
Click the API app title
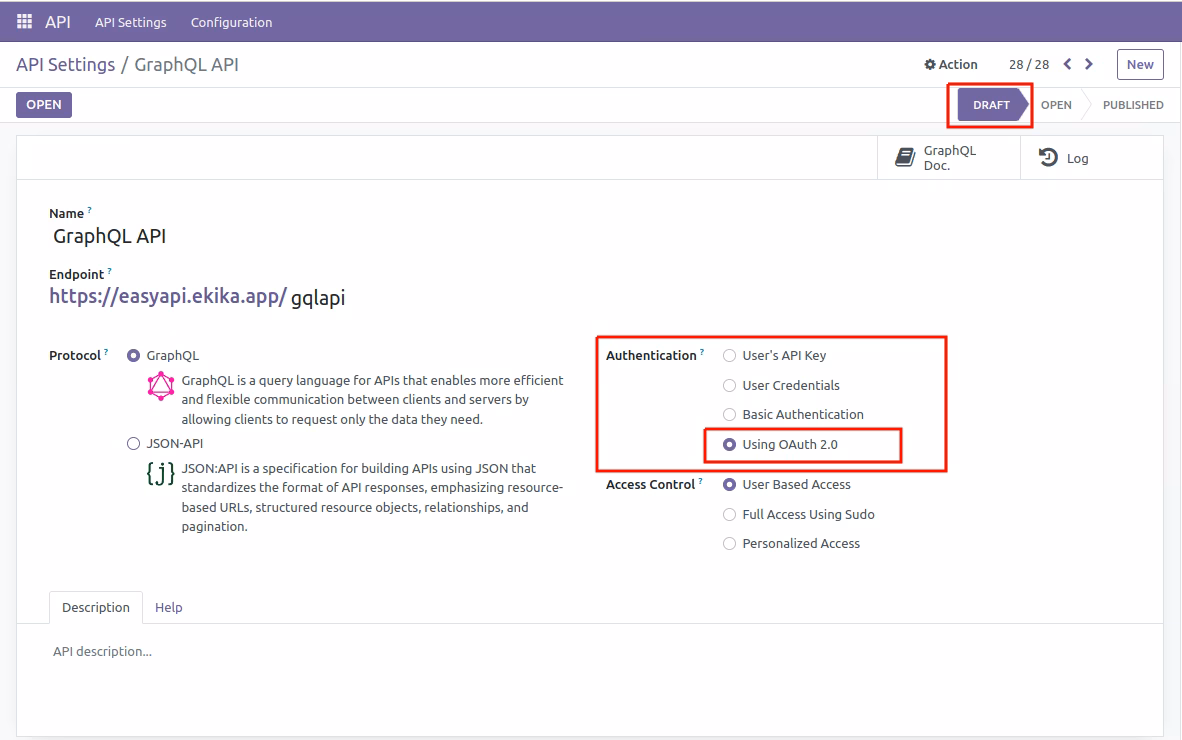point(57,22)
